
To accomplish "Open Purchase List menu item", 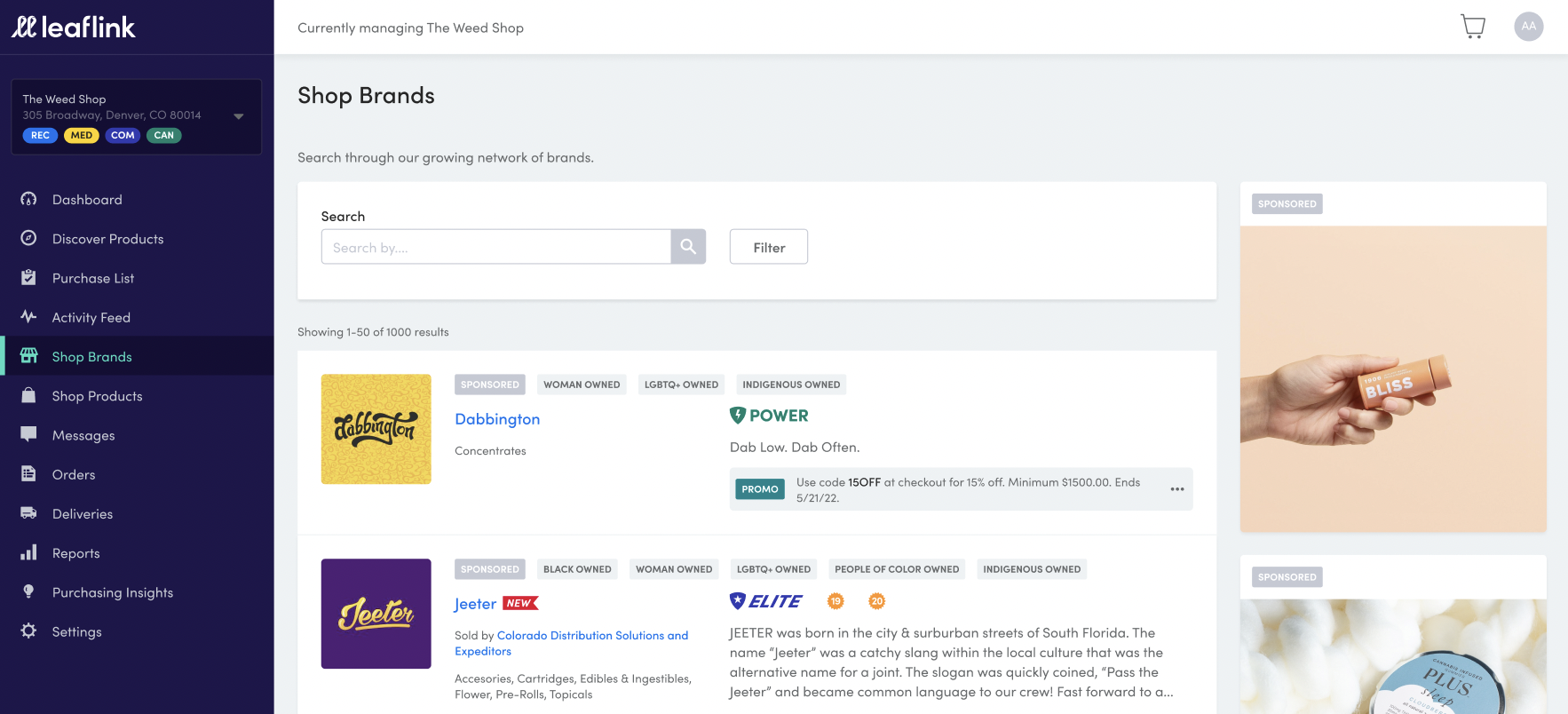I will click(x=93, y=277).
